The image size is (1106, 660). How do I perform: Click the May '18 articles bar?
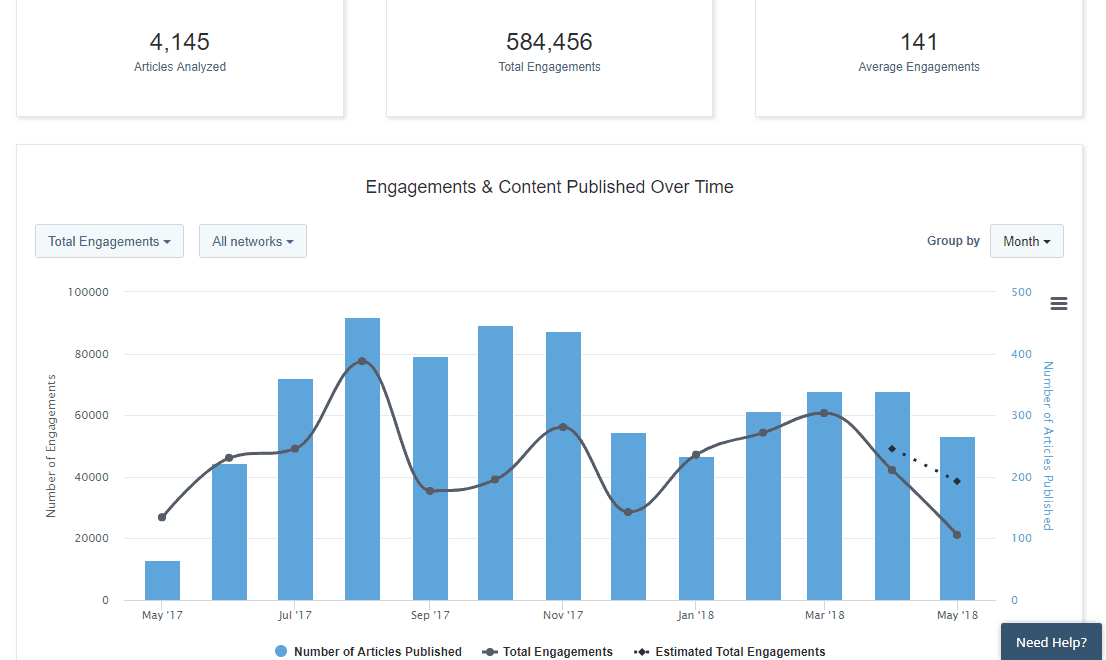pyautogui.click(x=957, y=518)
